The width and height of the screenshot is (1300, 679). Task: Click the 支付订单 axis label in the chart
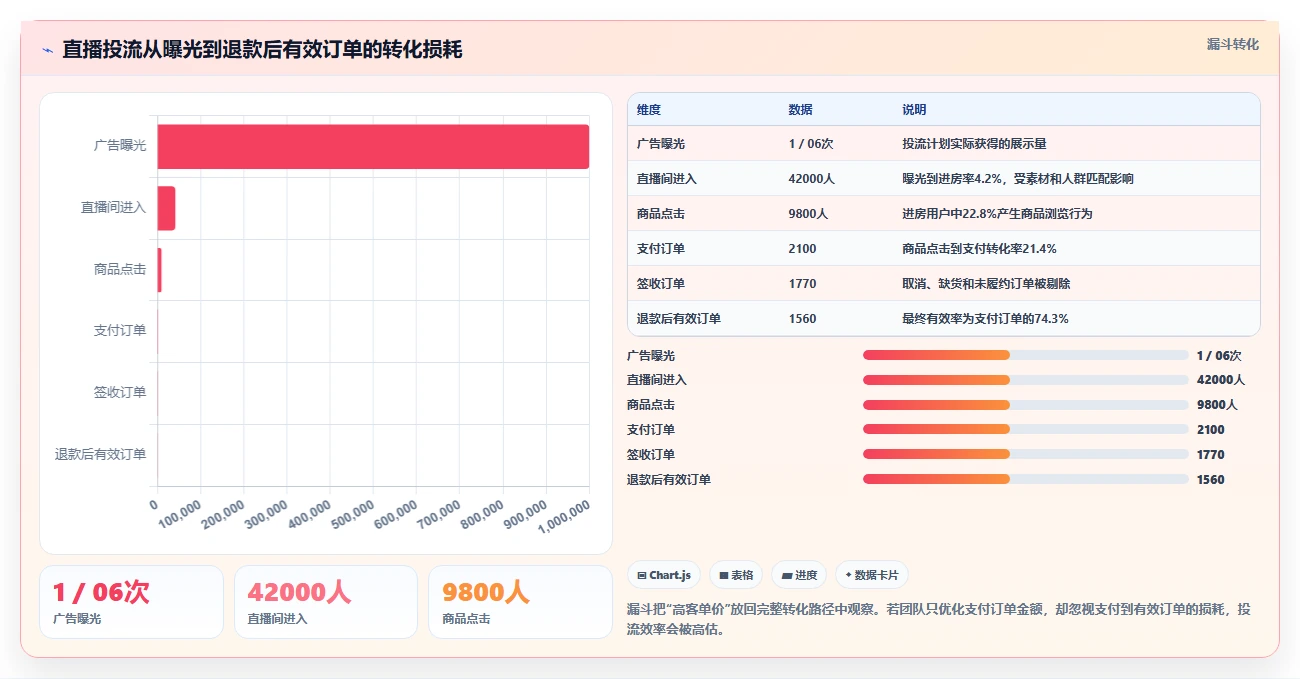tap(120, 330)
